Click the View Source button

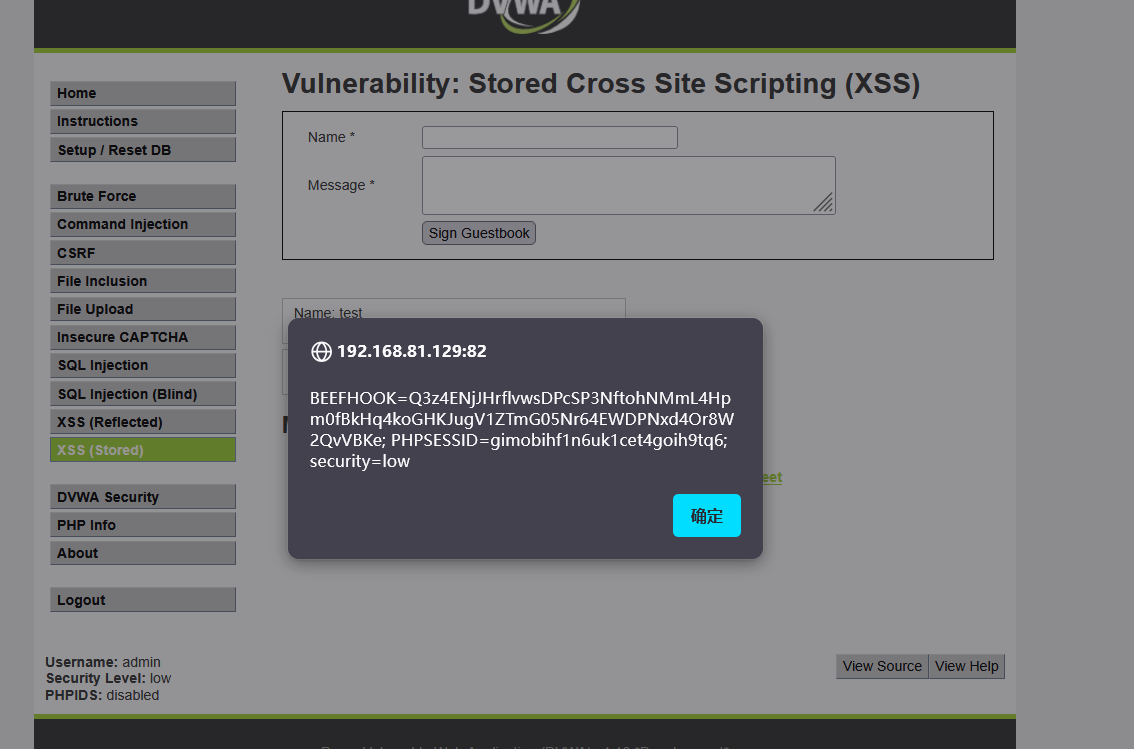pos(882,666)
